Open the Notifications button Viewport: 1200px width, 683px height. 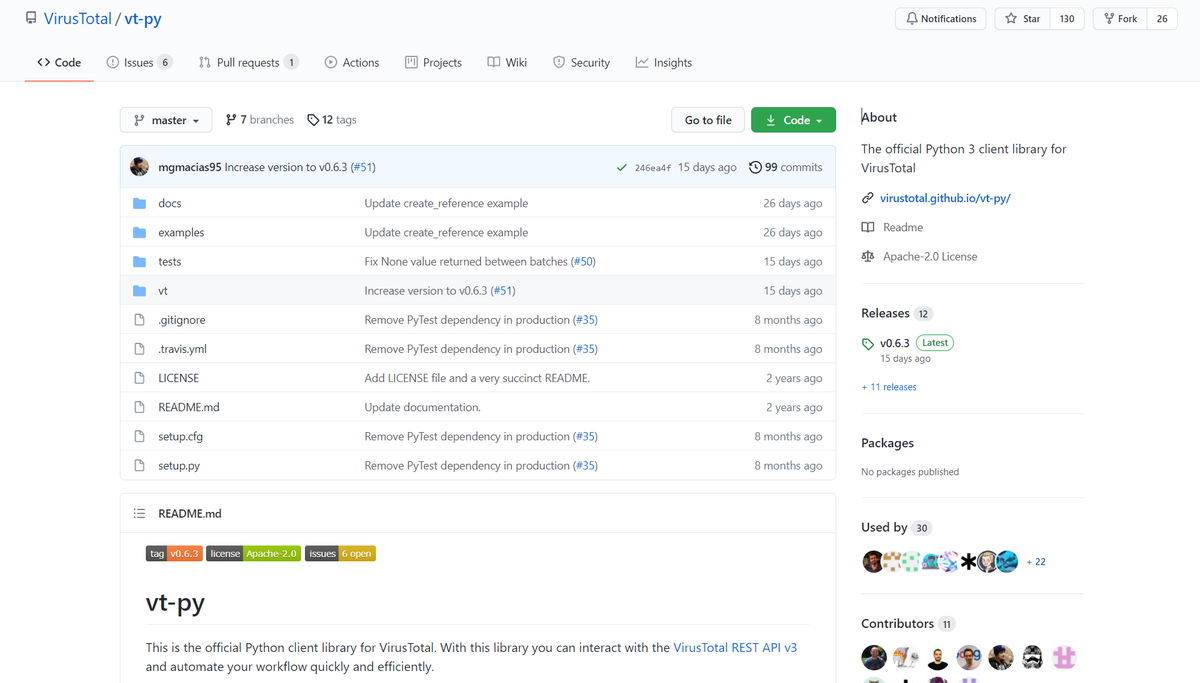pos(941,19)
